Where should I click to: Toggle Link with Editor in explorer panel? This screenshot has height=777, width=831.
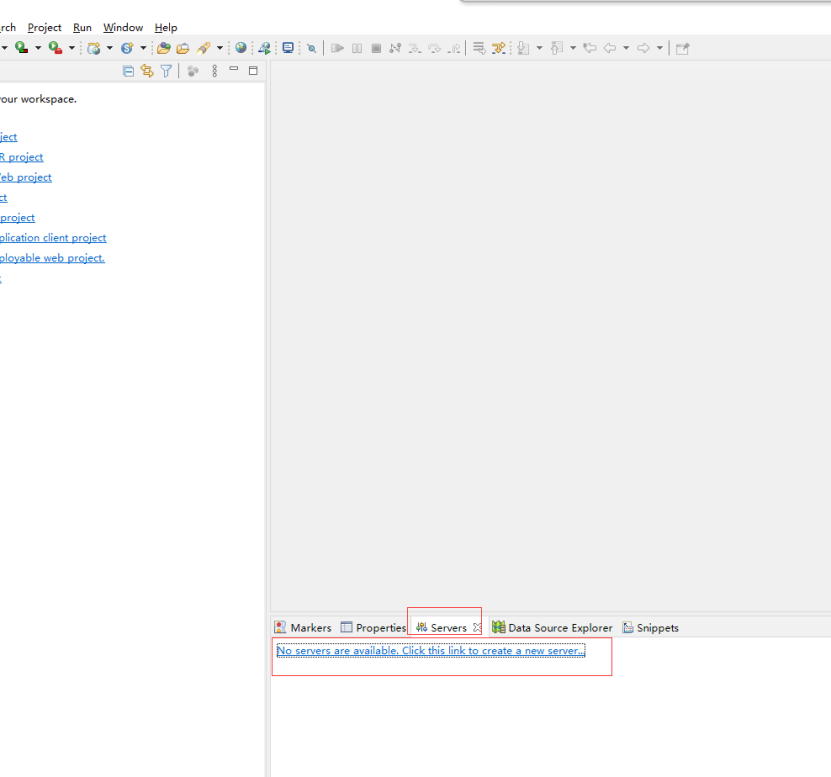[x=147, y=71]
